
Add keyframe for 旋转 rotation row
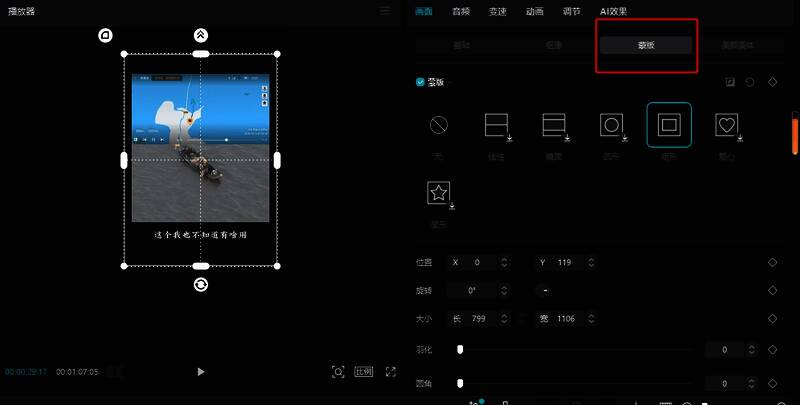click(772, 290)
